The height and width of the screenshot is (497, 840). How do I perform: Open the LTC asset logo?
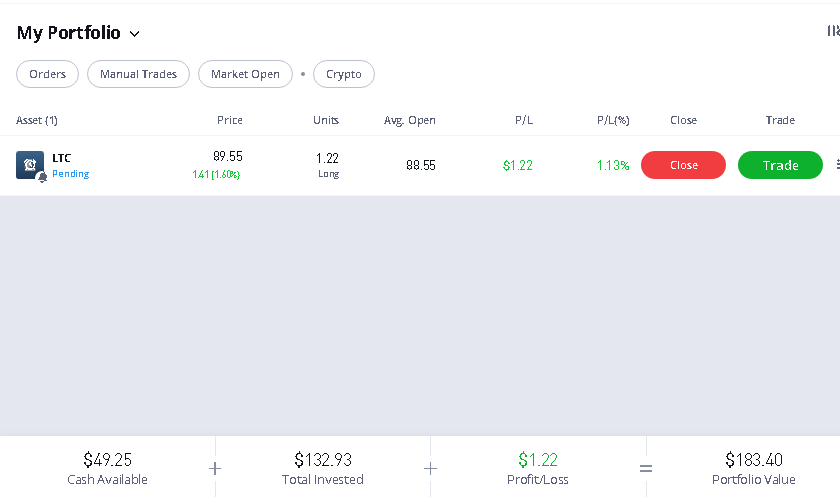pyautogui.click(x=30, y=164)
